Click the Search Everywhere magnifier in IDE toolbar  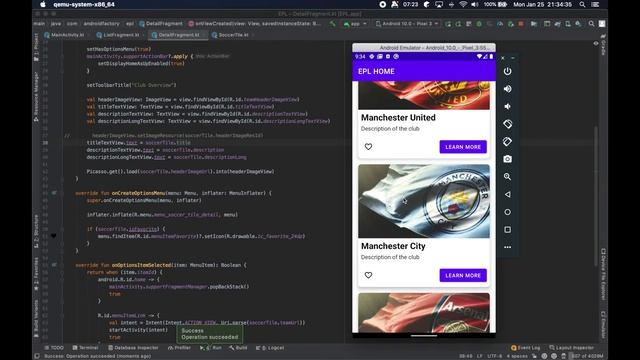click(591, 24)
